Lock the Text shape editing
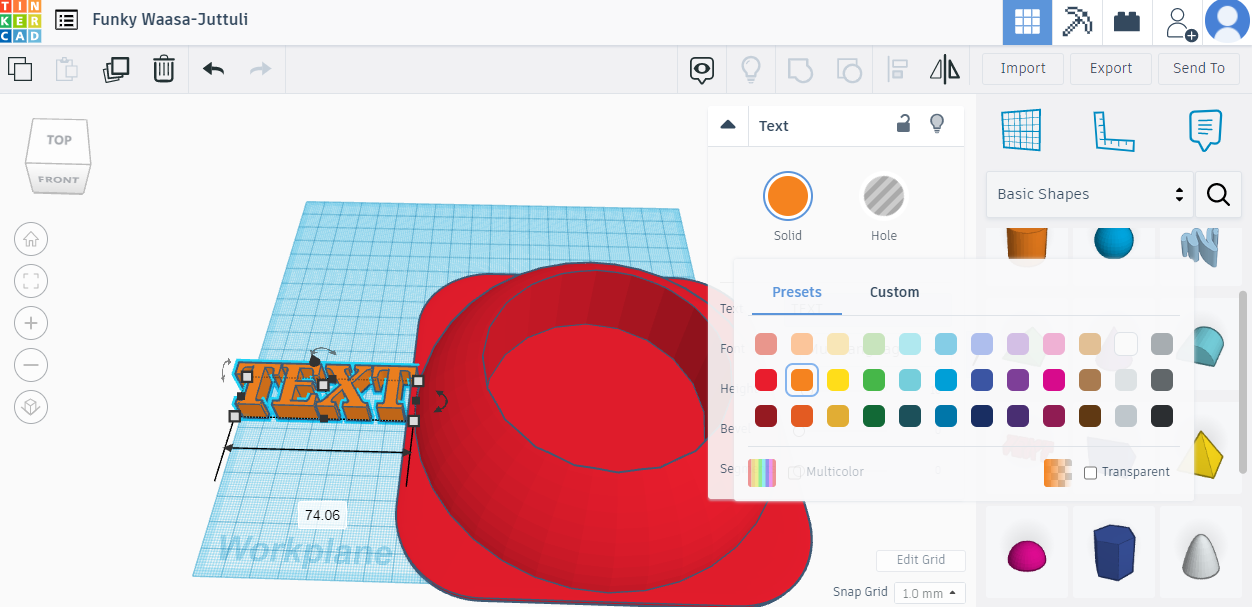1252x607 pixels. [x=903, y=124]
